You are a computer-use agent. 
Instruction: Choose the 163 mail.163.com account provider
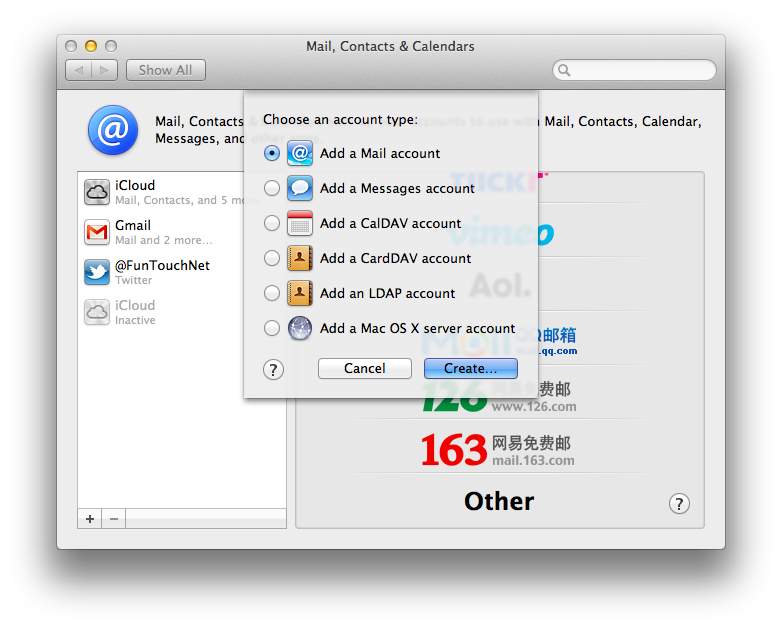(498, 450)
